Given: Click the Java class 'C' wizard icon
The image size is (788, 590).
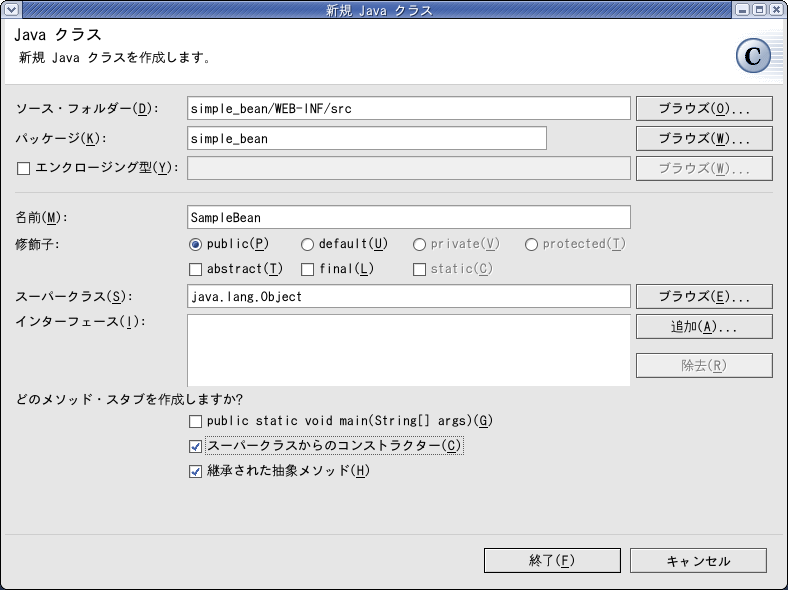Looking at the screenshot, I should point(753,56).
